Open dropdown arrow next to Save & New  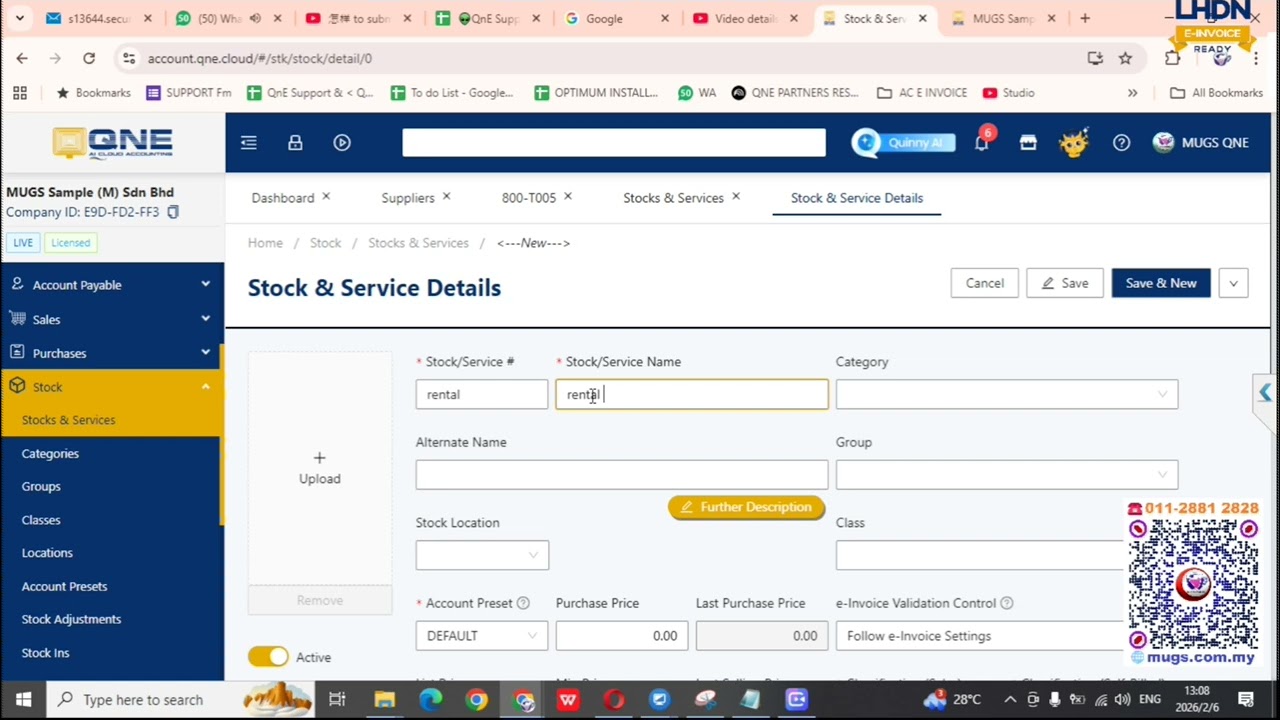coord(1233,283)
